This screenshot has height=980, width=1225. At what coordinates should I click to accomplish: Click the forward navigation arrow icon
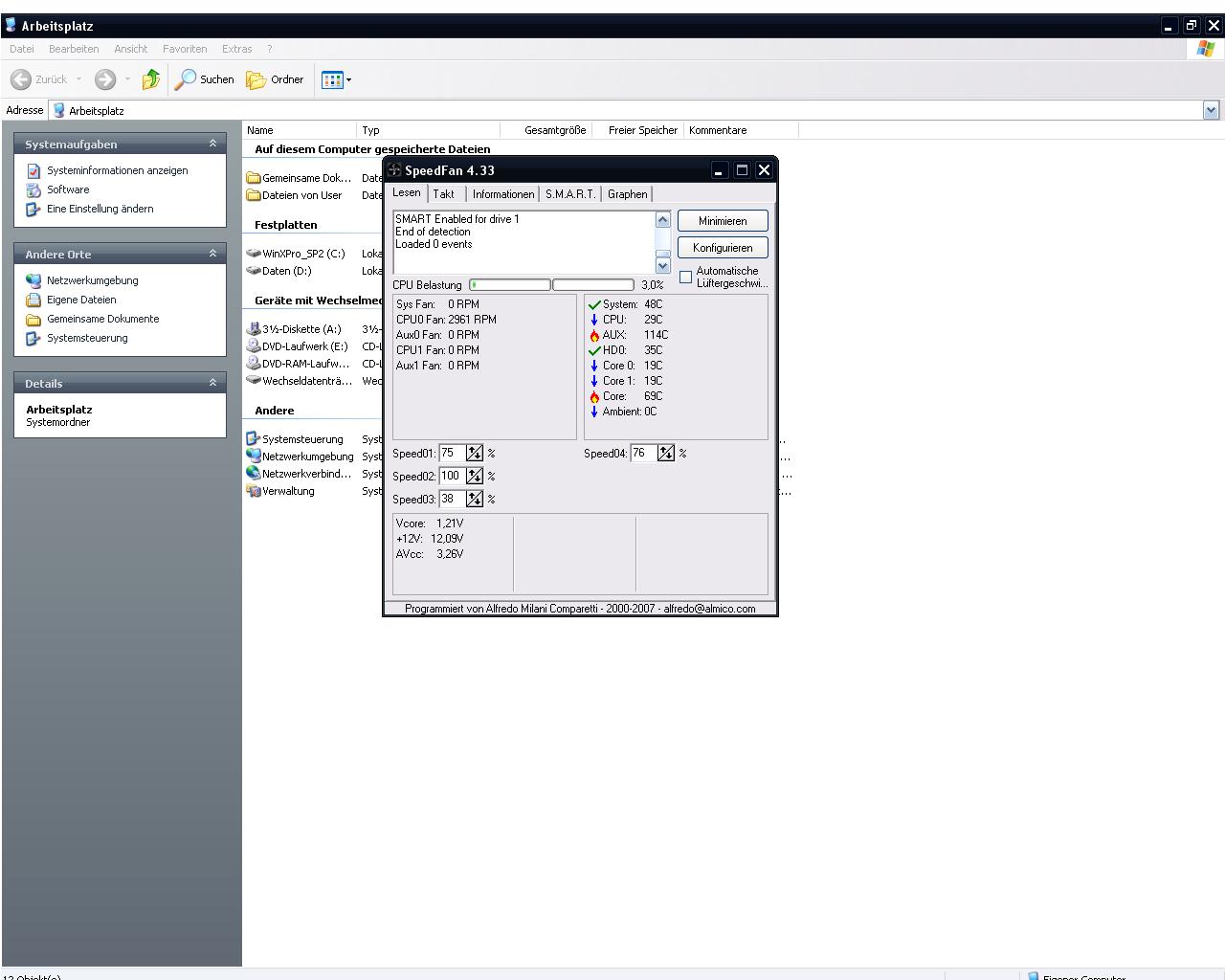point(105,79)
